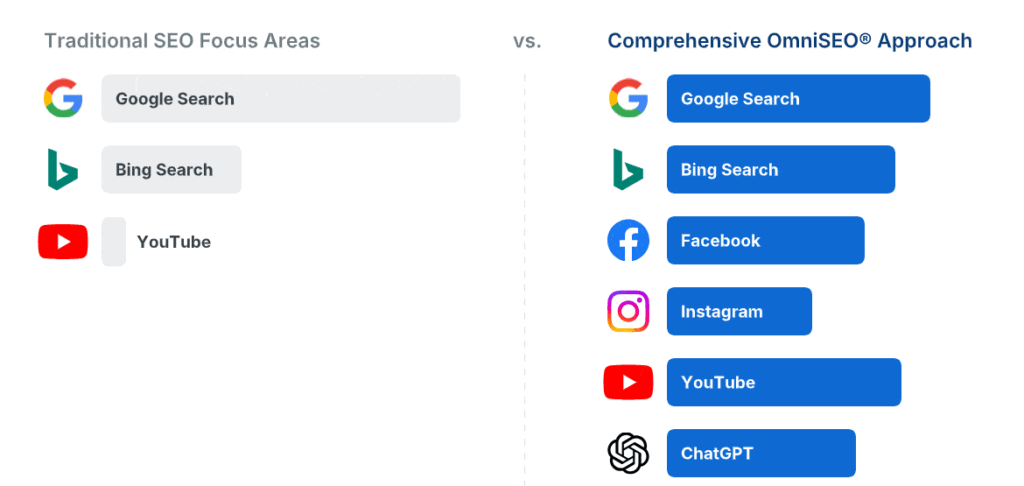Click the ChatGPT logo icon
The width and height of the screenshot is (1024, 486).
pos(628,453)
